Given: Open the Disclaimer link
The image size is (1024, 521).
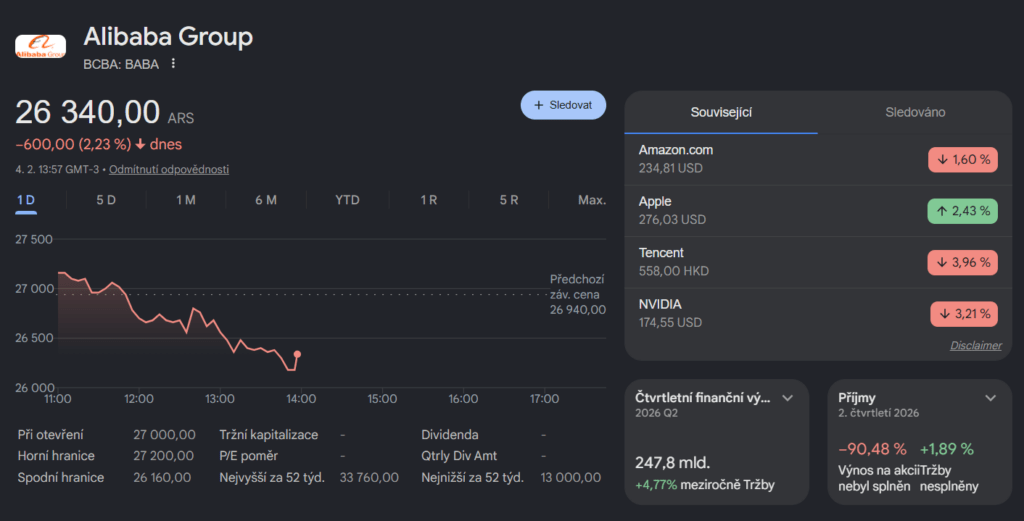Looking at the screenshot, I should (975, 346).
